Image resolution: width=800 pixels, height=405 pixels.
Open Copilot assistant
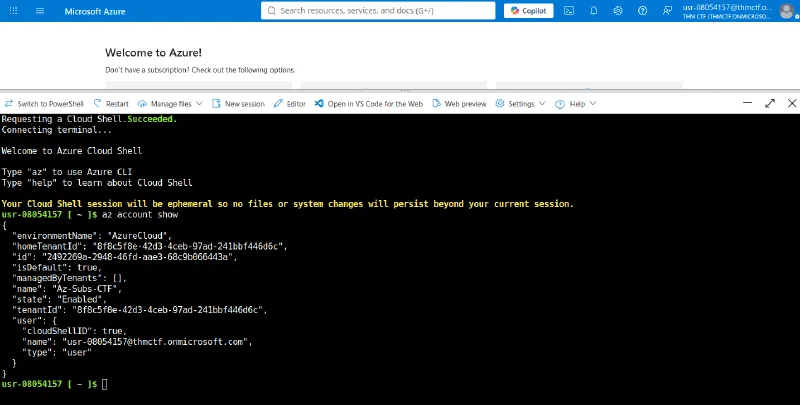point(529,11)
